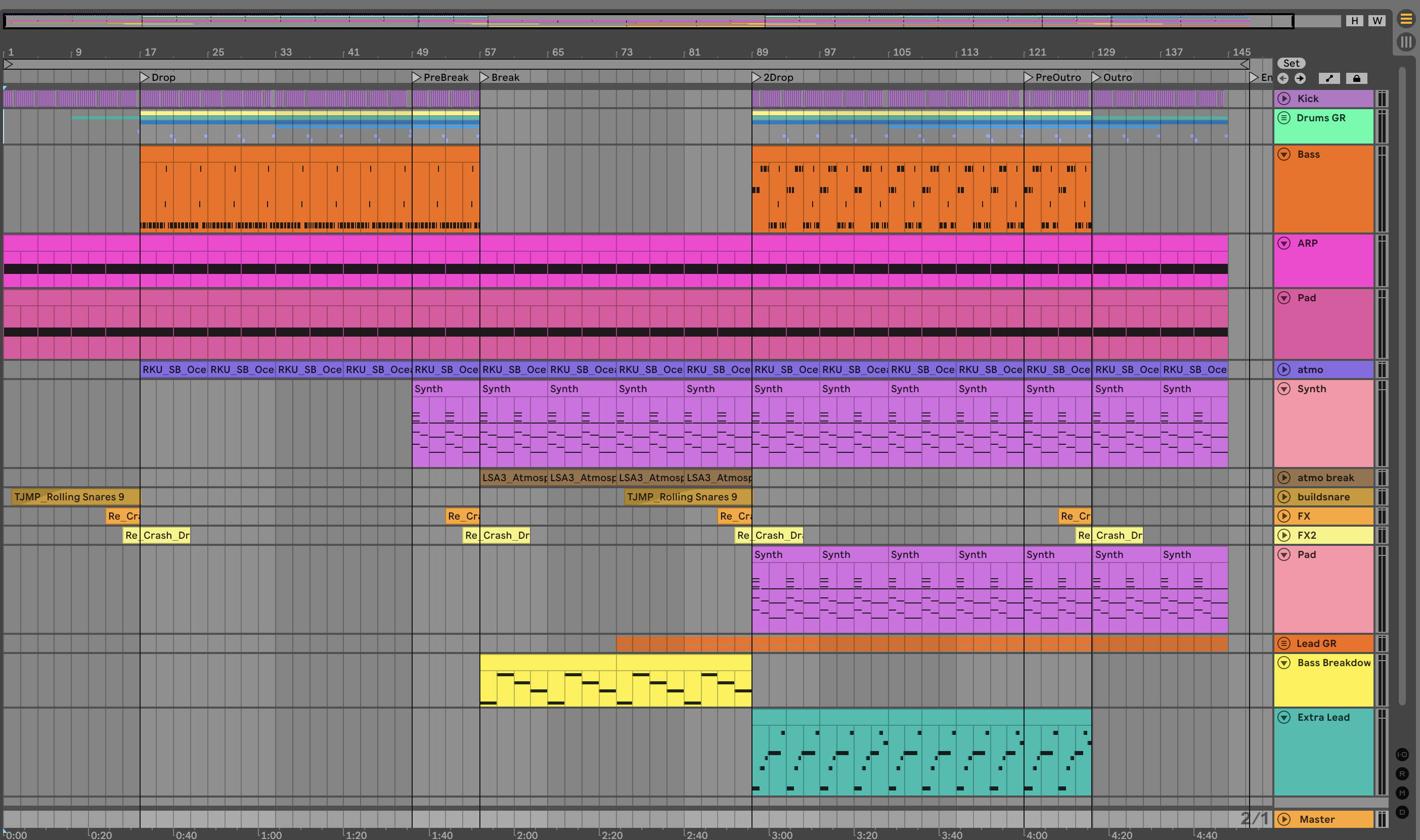Click the H optimize height button
This screenshot has height=840, width=1420.
(1354, 21)
